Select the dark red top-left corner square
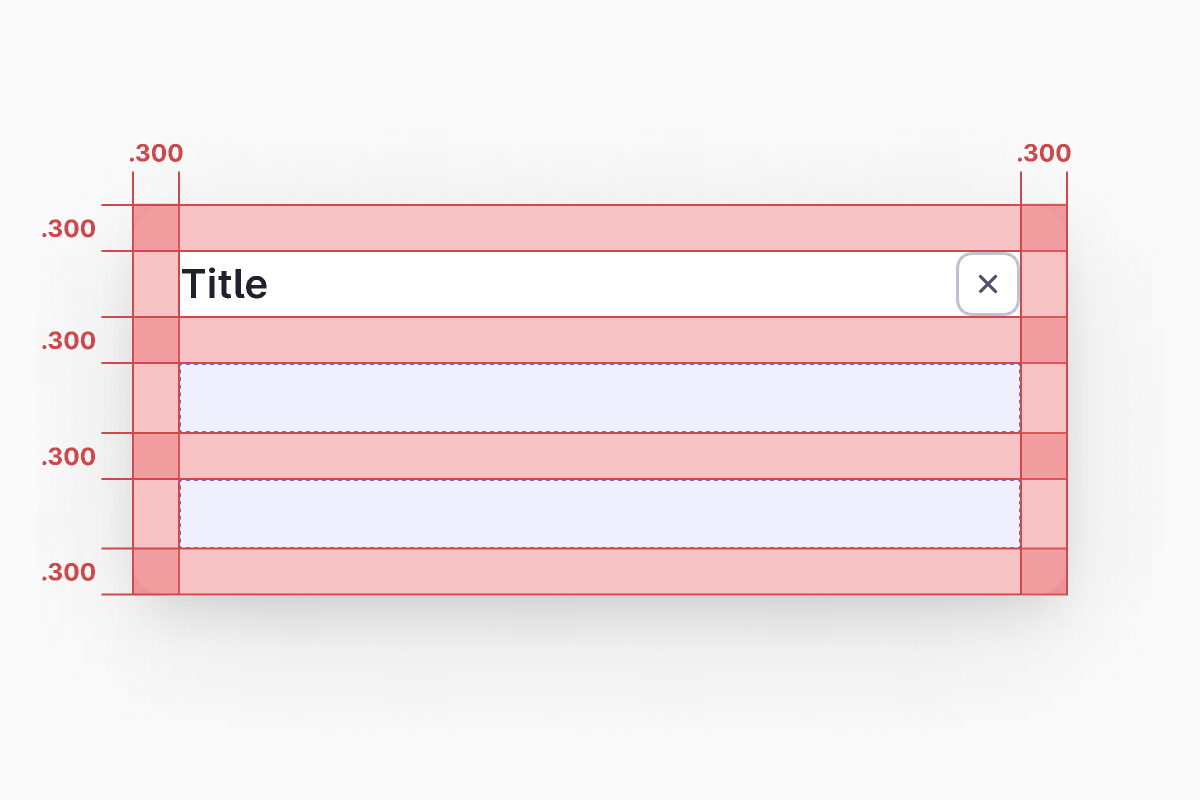1200x800 pixels. (156, 228)
